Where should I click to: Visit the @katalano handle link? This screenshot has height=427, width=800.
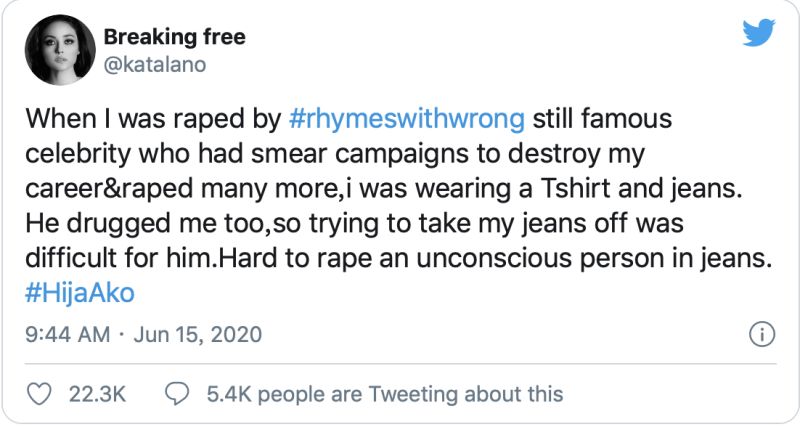coord(155,65)
